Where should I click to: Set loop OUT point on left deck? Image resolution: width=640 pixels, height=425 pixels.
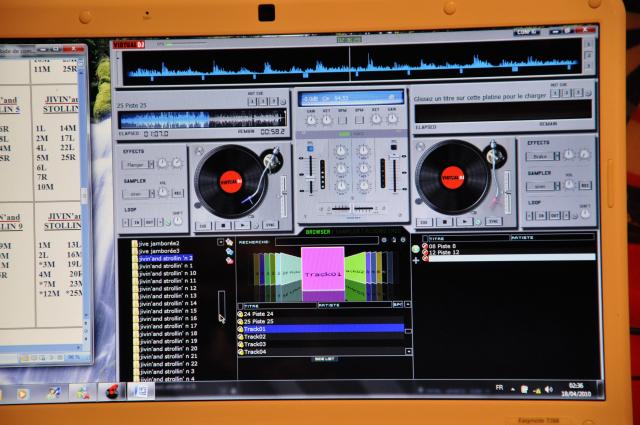(x=149, y=223)
